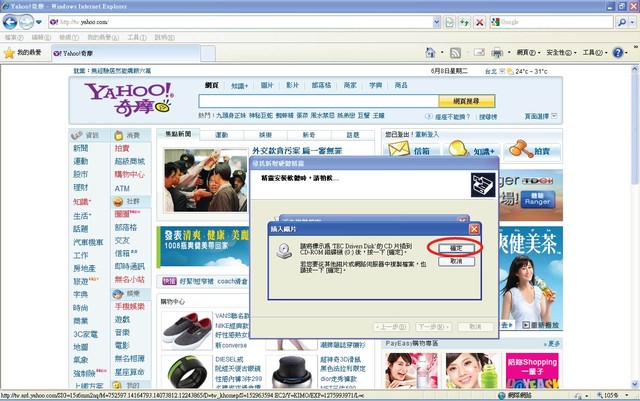The width and height of the screenshot is (640, 401).
Task: Select the Yahoo!奇摩 browser tab
Action: click(126, 53)
